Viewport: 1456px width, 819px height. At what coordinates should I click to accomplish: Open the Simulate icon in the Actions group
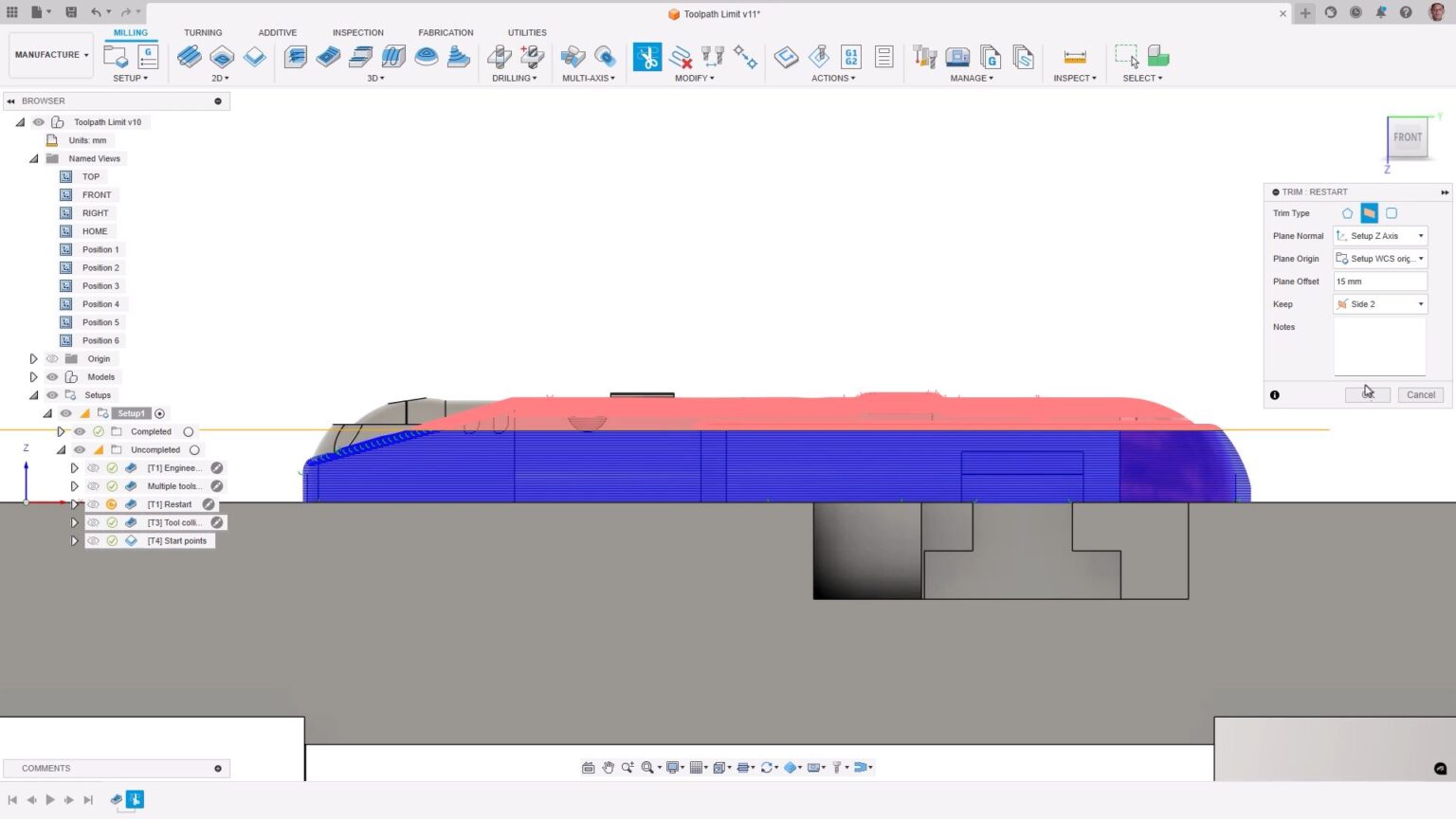coord(820,57)
